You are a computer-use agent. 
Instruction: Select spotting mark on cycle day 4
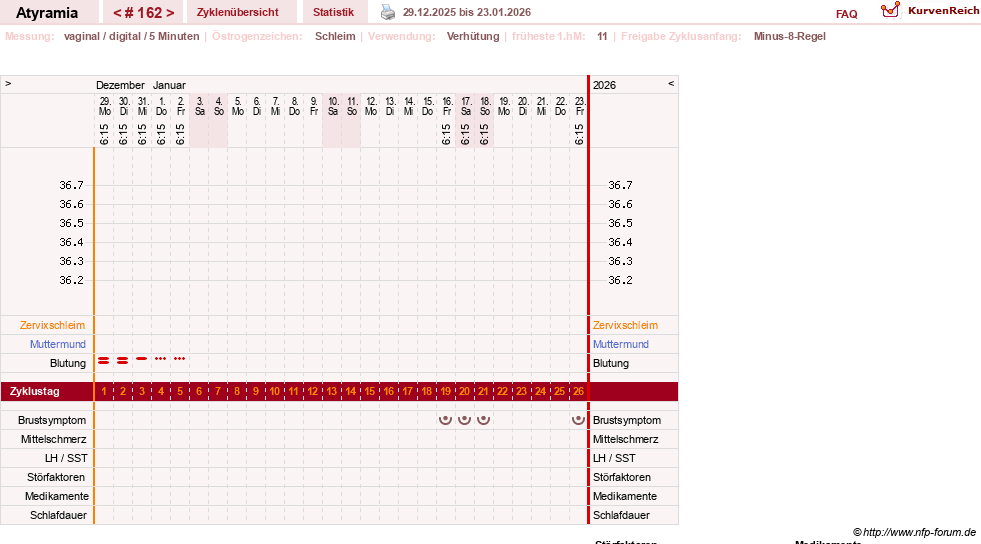click(x=161, y=358)
